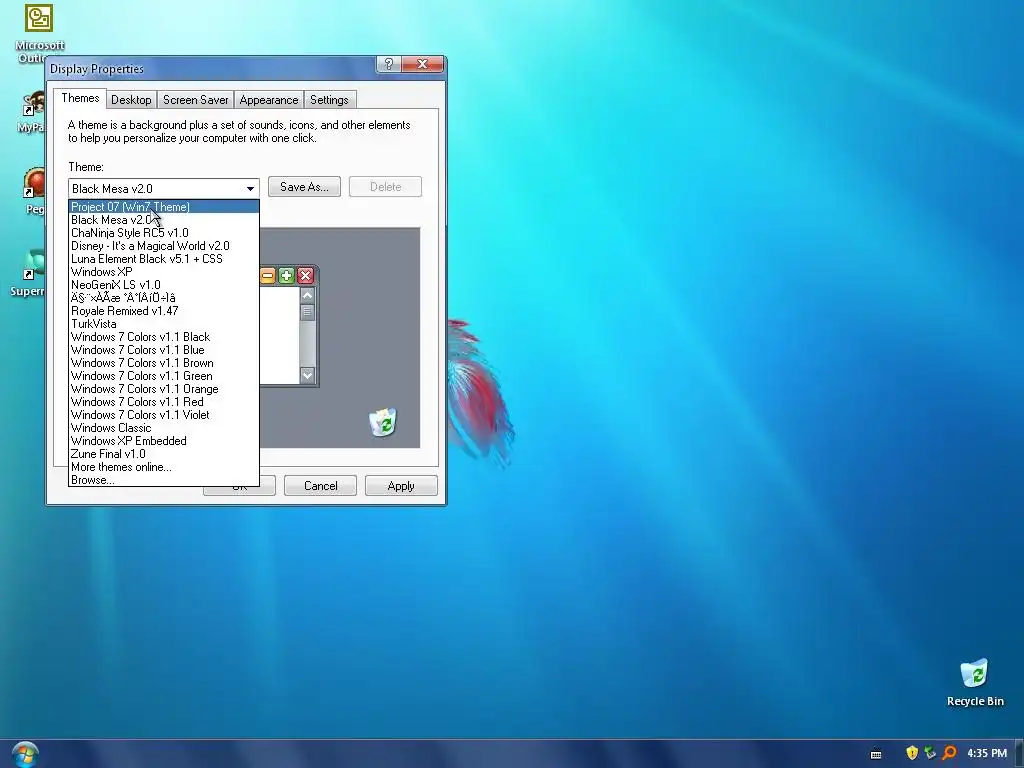Select Project 07 (Win7 Theme) from list

[x=164, y=207]
